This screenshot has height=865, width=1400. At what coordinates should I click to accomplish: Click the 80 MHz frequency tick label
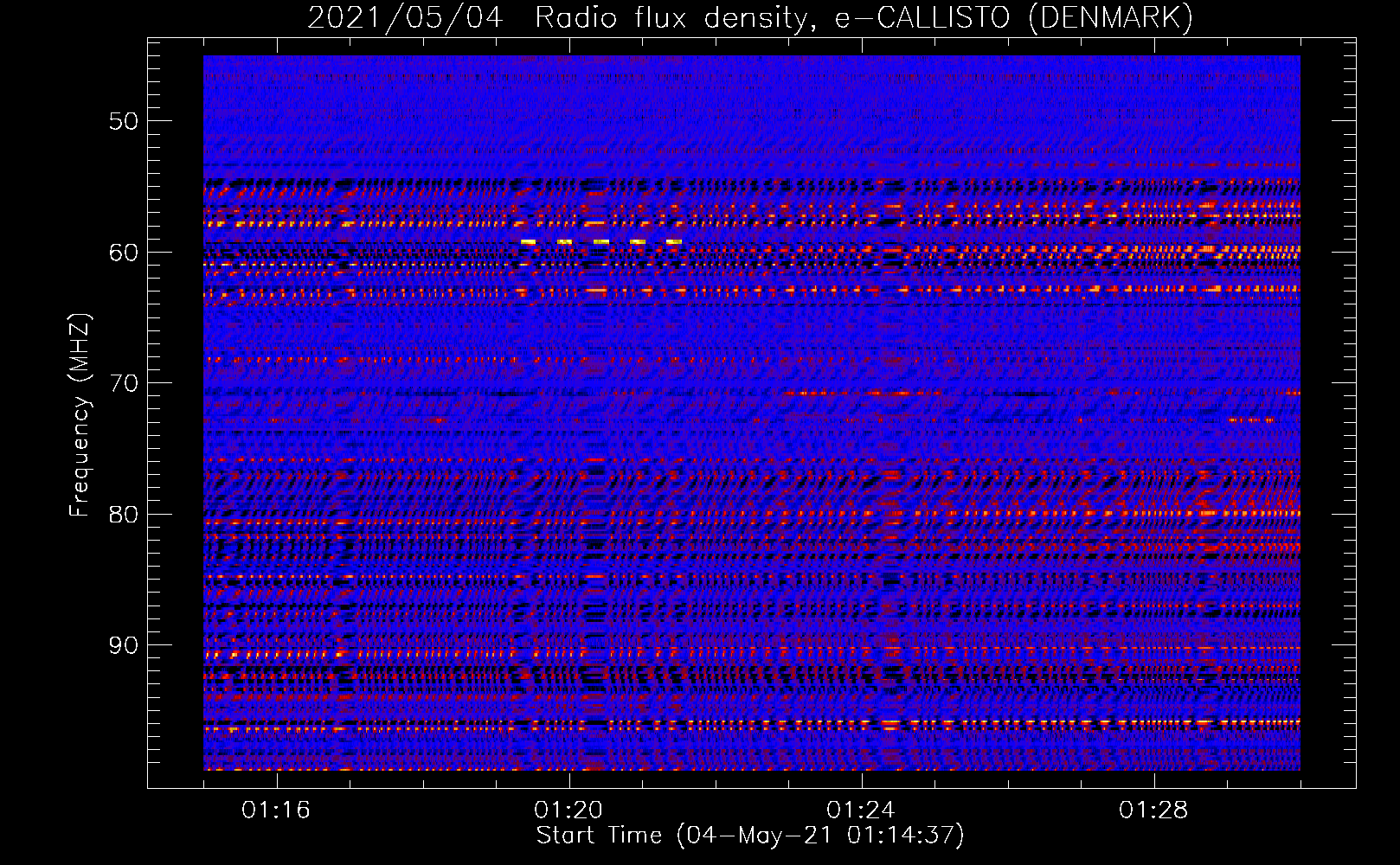click(124, 515)
